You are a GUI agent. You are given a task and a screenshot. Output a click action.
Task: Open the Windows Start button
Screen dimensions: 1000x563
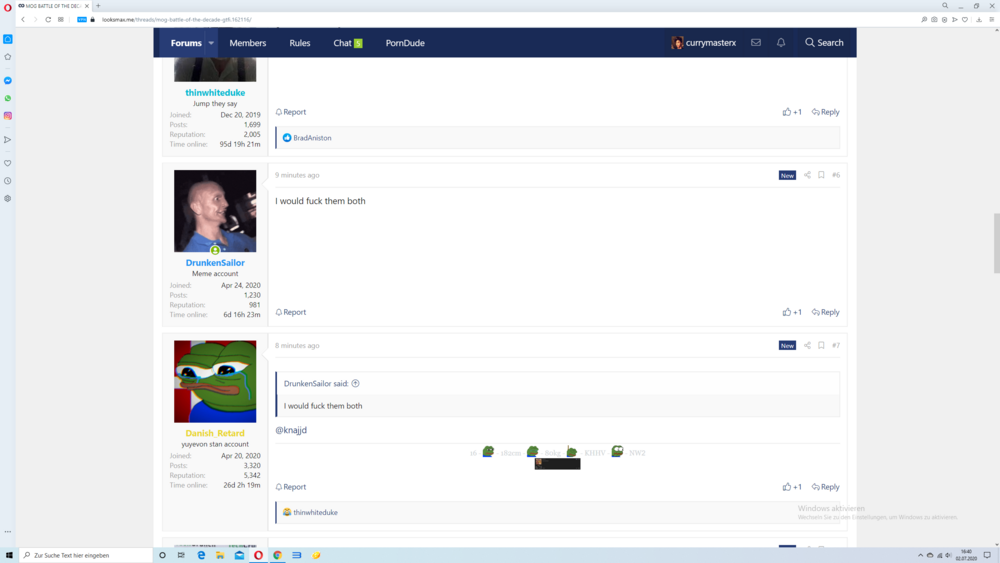pos(9,555)
